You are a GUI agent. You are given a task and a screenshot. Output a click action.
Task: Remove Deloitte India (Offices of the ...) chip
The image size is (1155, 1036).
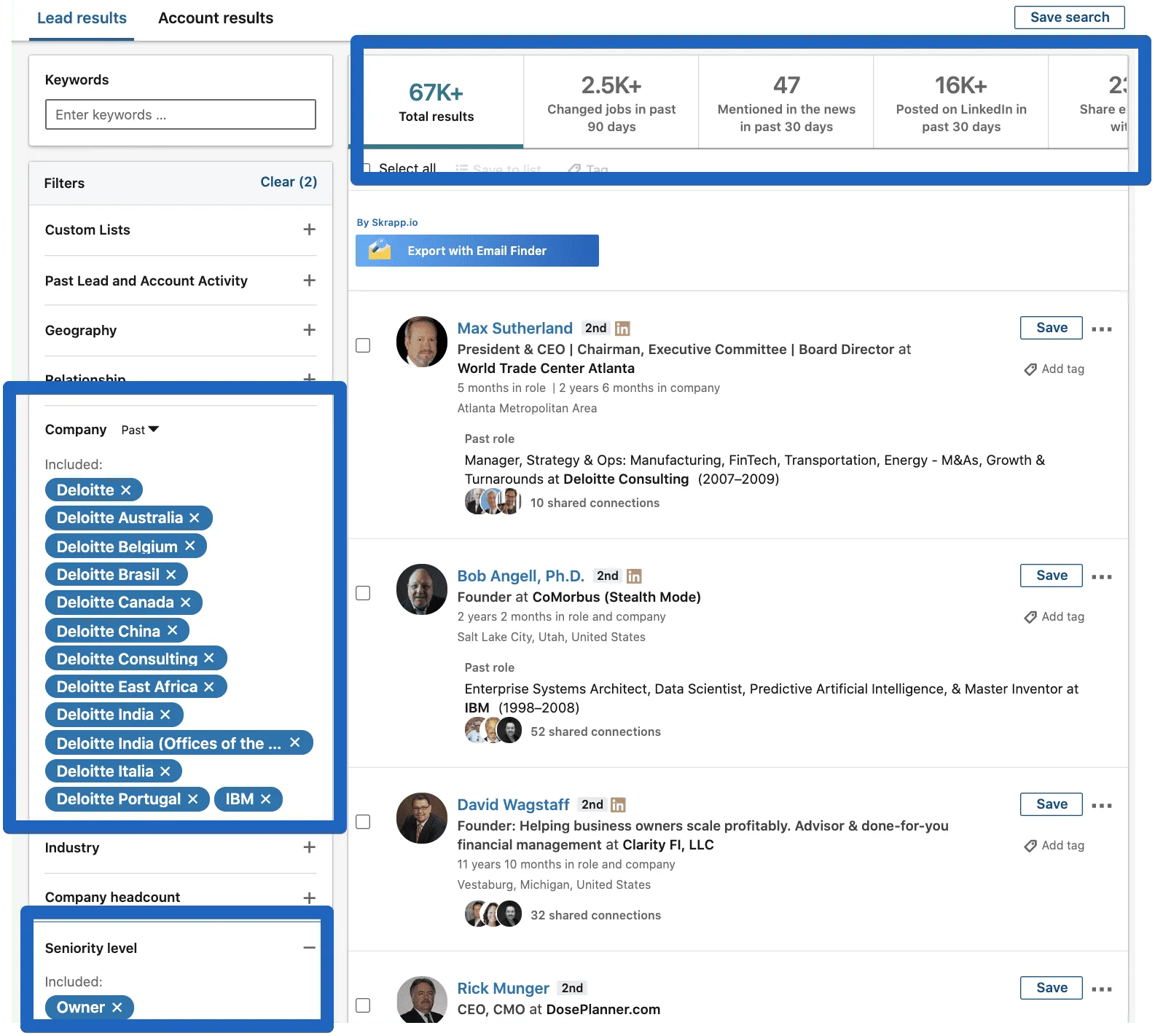294,742
